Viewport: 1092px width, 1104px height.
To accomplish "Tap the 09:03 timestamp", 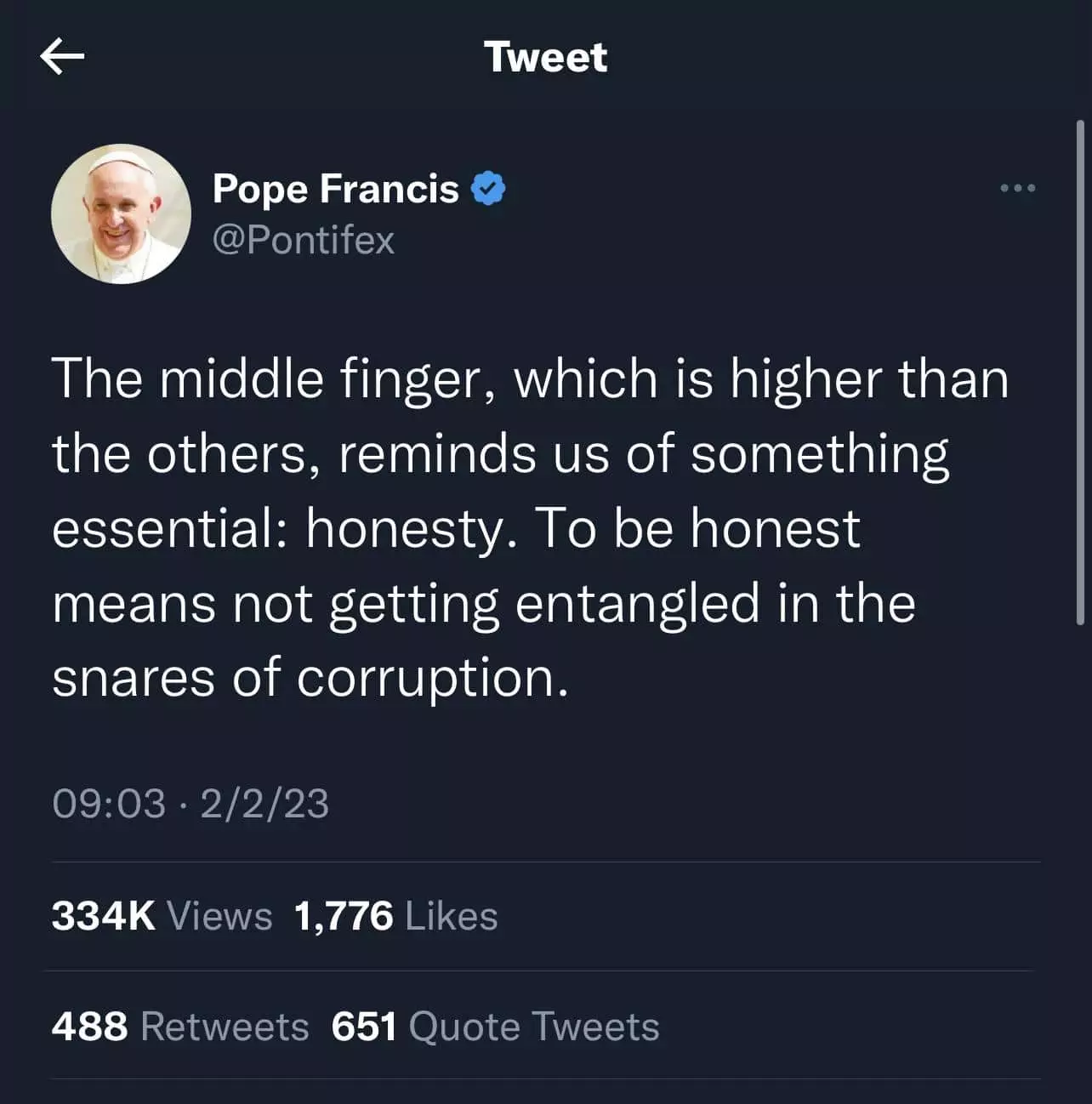I will (109, 804).
